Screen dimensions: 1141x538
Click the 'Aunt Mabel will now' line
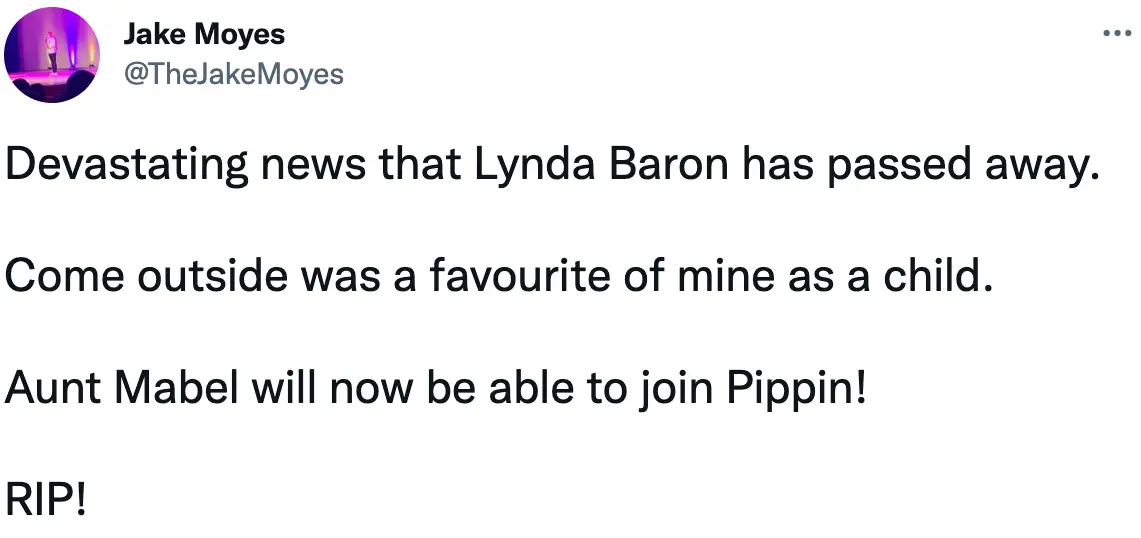click(432, 387)
